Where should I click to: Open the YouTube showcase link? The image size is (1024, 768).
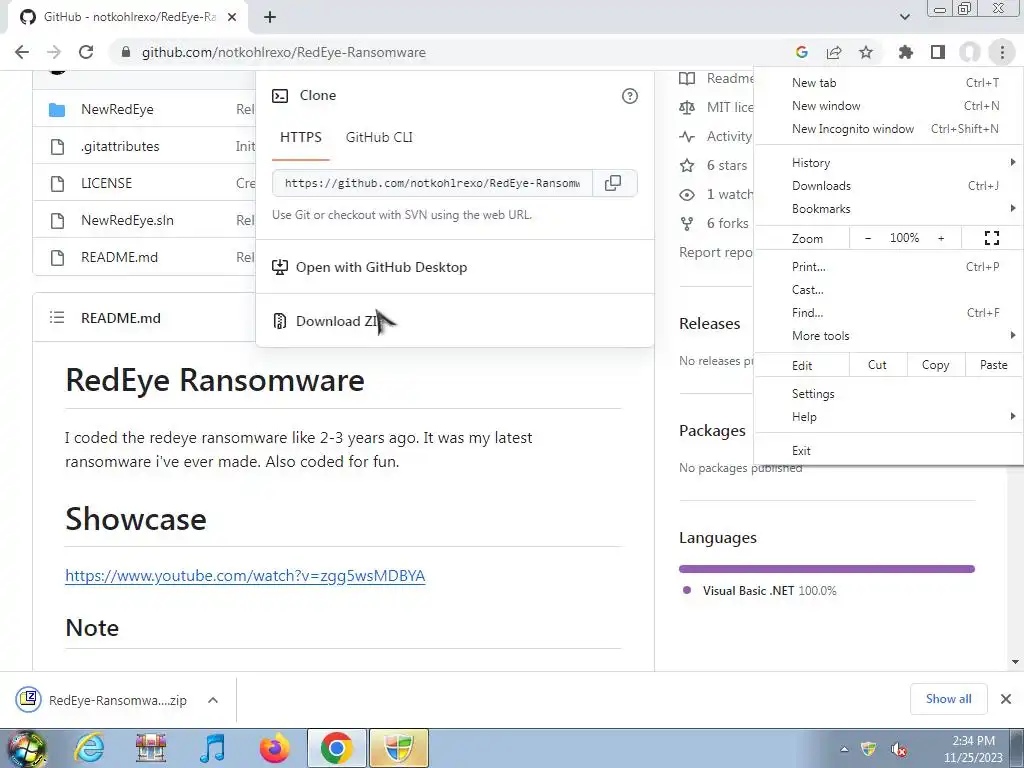(245, 575)
